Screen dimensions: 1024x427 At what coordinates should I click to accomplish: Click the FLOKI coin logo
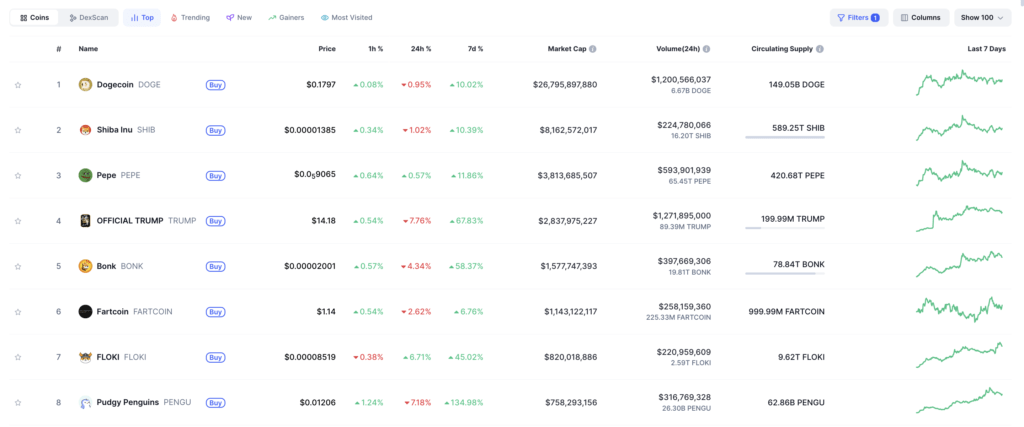click(x=85, y=356)
